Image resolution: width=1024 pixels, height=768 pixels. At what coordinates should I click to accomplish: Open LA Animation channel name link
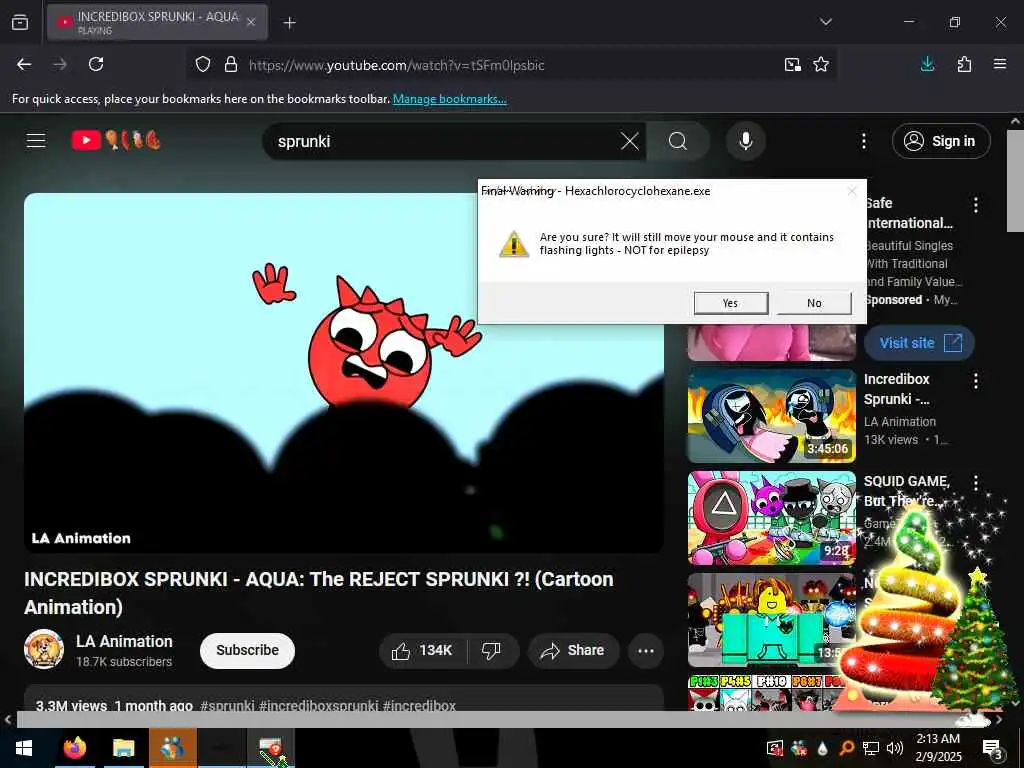pos(124,641)
